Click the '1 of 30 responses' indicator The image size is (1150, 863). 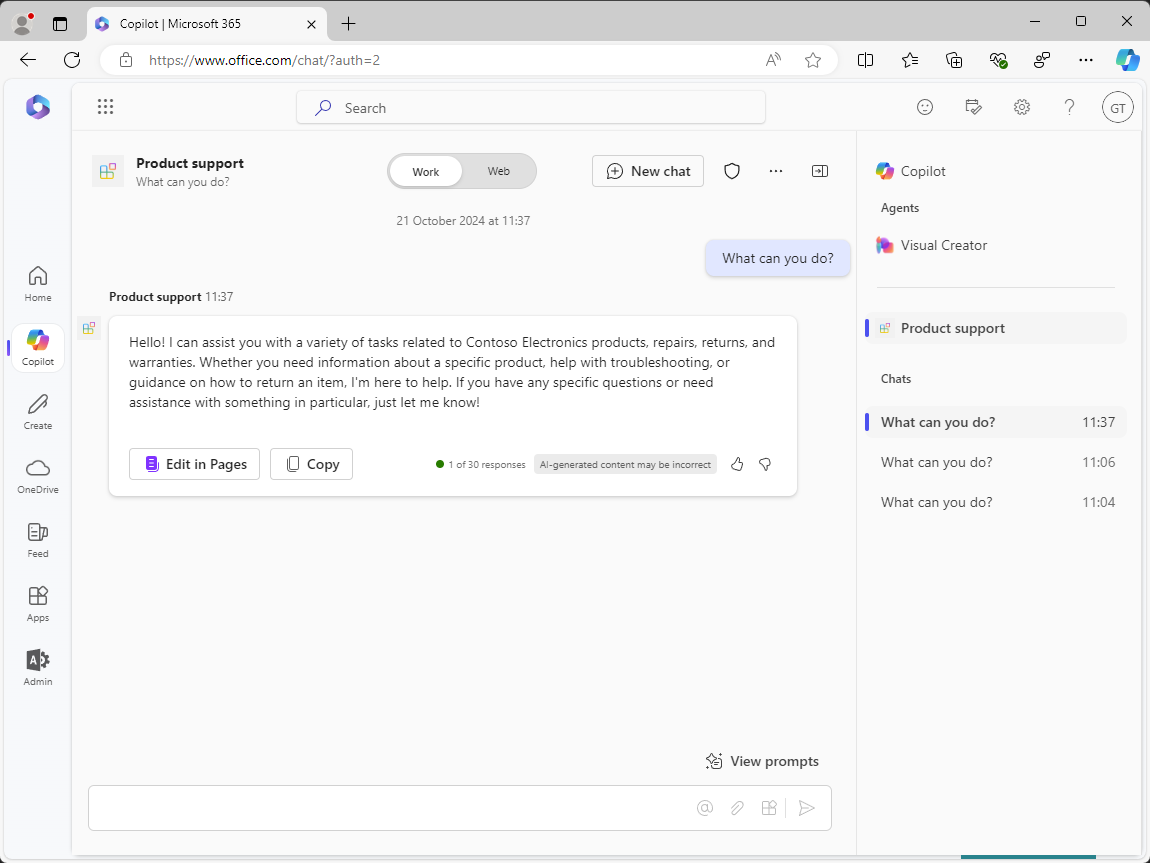coord(480,465)
